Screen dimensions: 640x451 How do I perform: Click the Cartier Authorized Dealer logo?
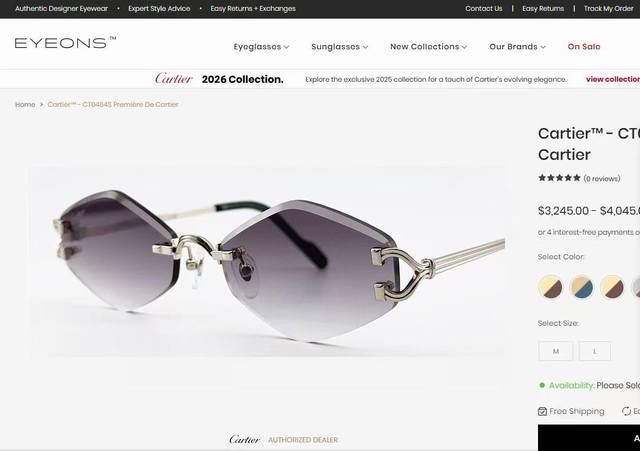[x=284, y=440]
